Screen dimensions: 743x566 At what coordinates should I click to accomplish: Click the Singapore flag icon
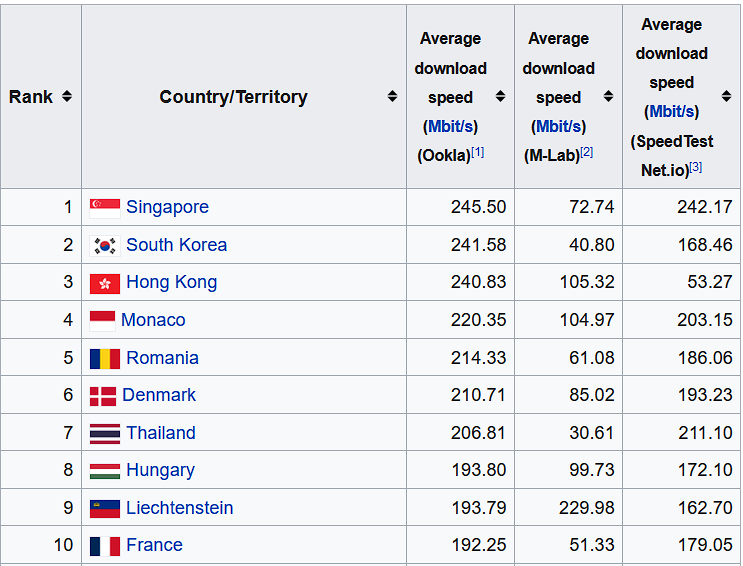point(105,208)
